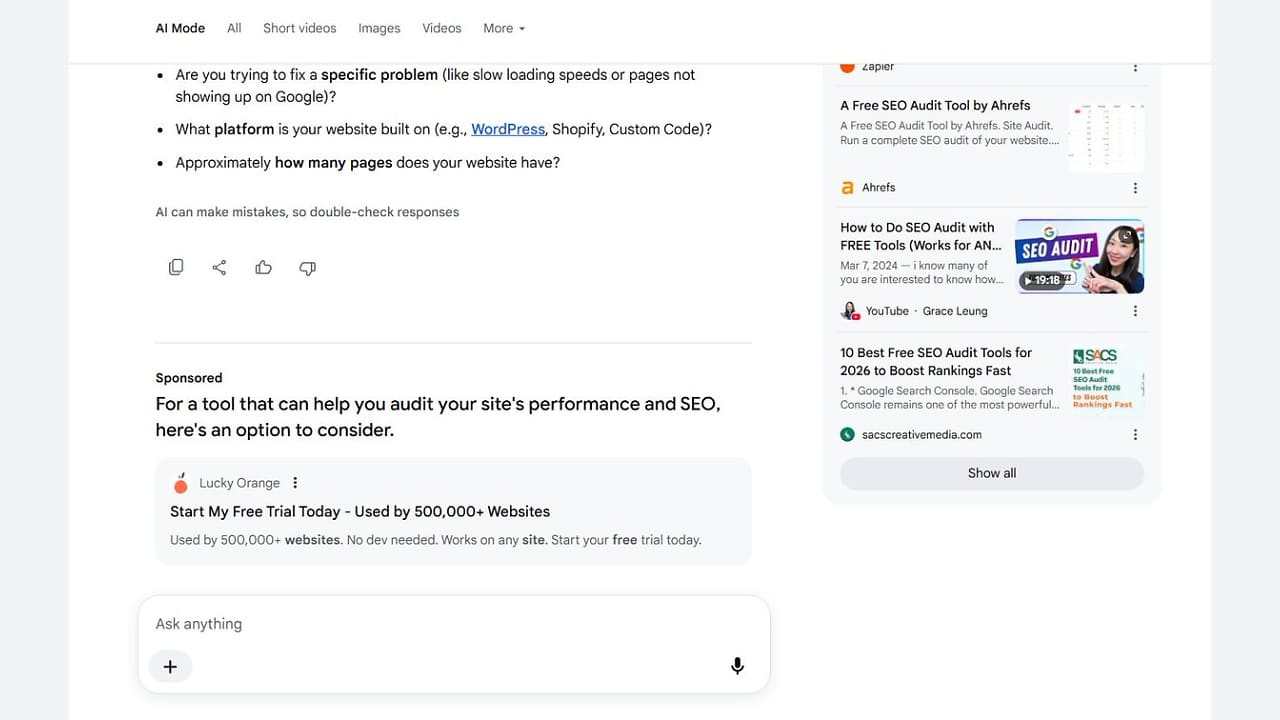This screenshot has height=720, width=1280.
Task: Click the sacscreativemedia.com source text
Action: pos(922,435)
